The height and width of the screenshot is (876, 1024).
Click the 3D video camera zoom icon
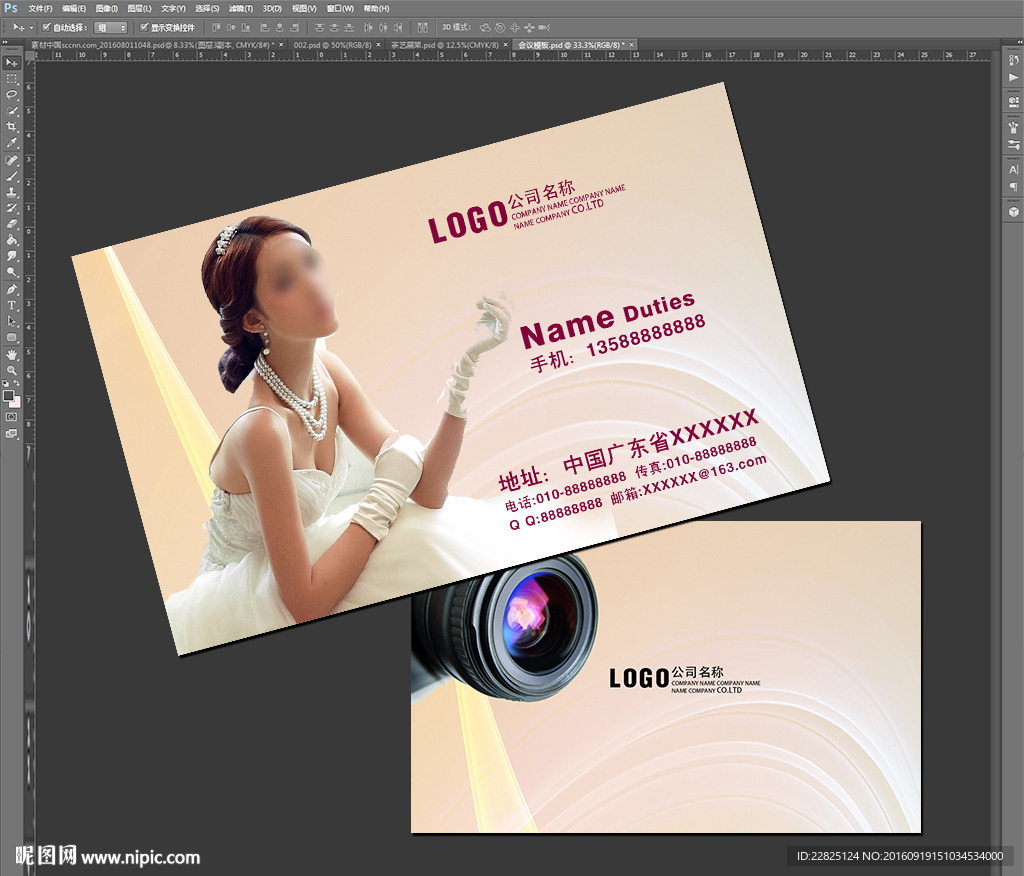544,27
